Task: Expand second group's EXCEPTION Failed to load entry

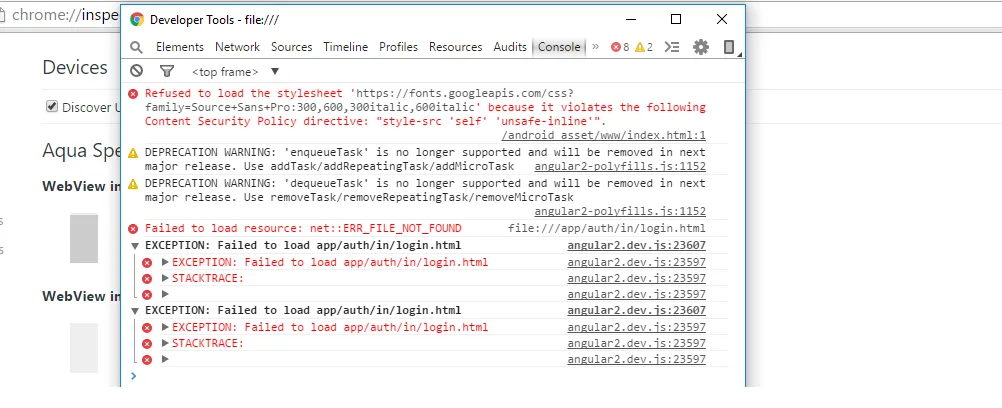Action: (165, 327)
